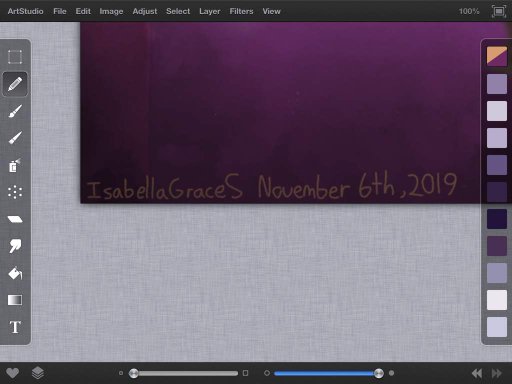Open the Layers panel icon

point(38,373)
